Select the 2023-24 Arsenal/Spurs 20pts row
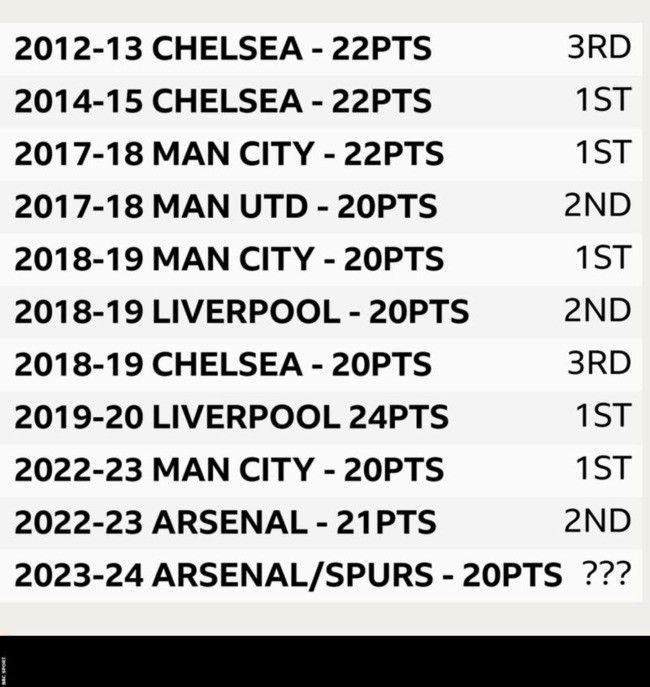The height and width of the screenshot is (687, 650). (x=288, y=575)
